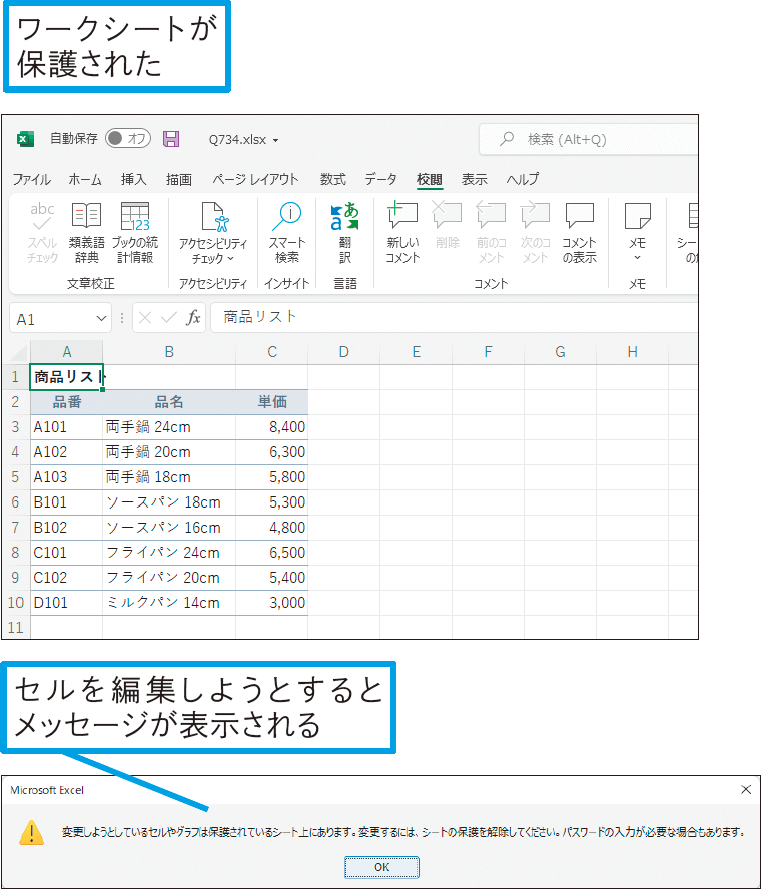Switch to the ホーム tab

coord(85,180)
